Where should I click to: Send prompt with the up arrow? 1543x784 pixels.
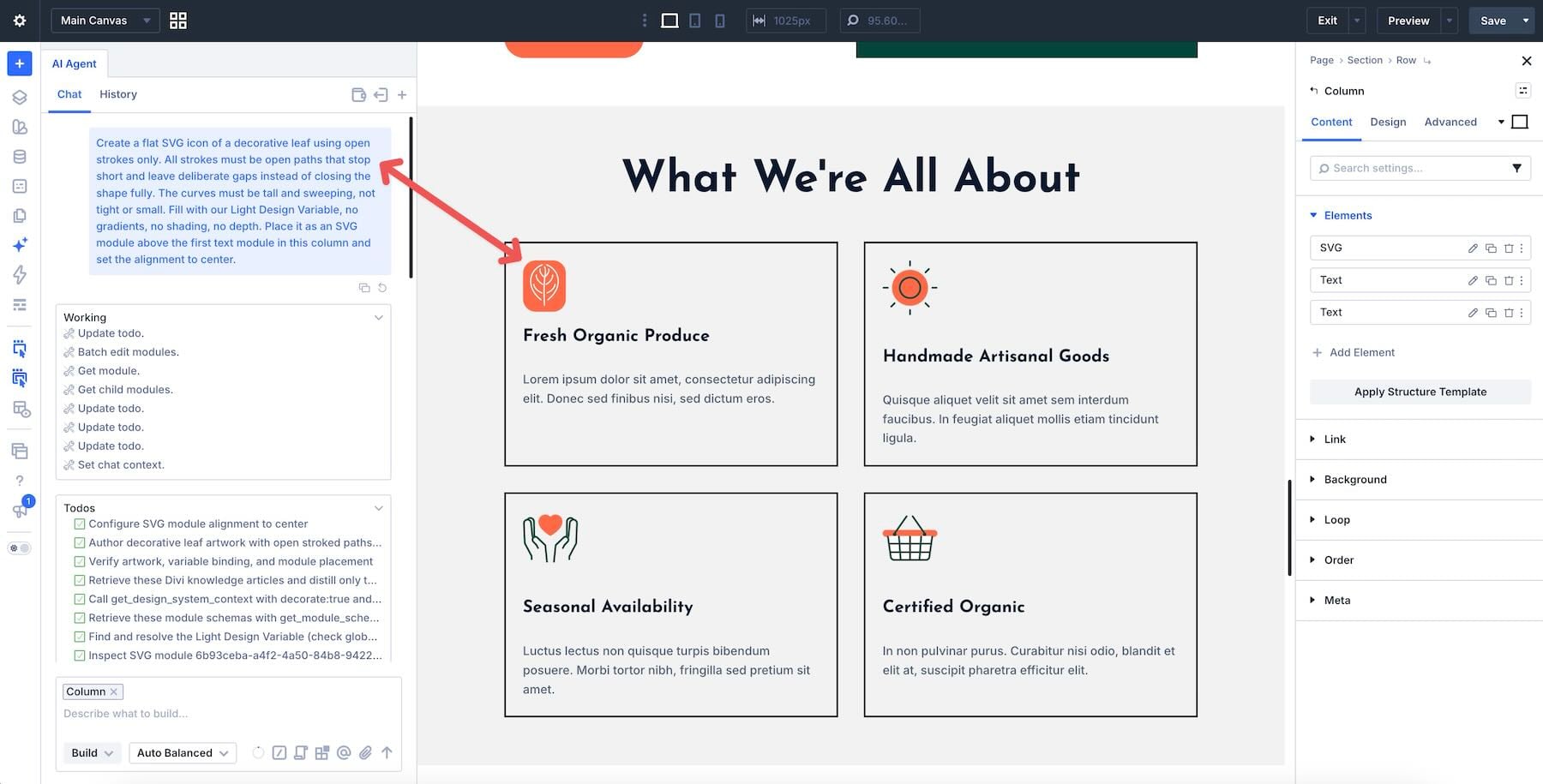point(387,752)
